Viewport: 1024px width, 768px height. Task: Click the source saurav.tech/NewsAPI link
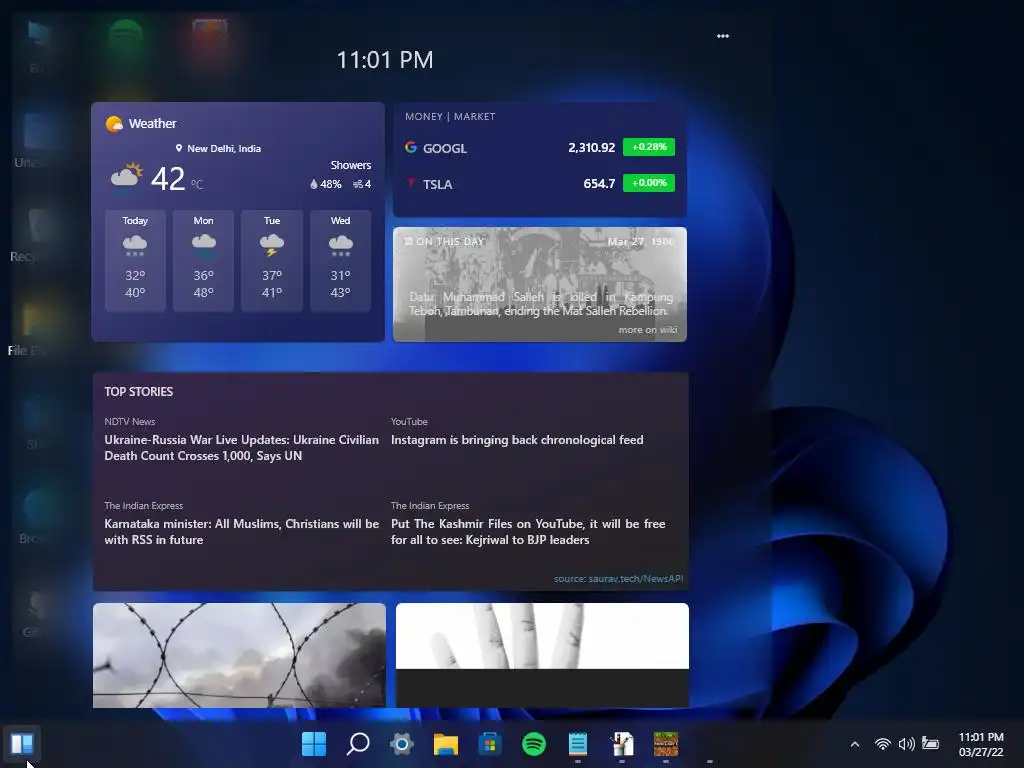pos(618,579)
